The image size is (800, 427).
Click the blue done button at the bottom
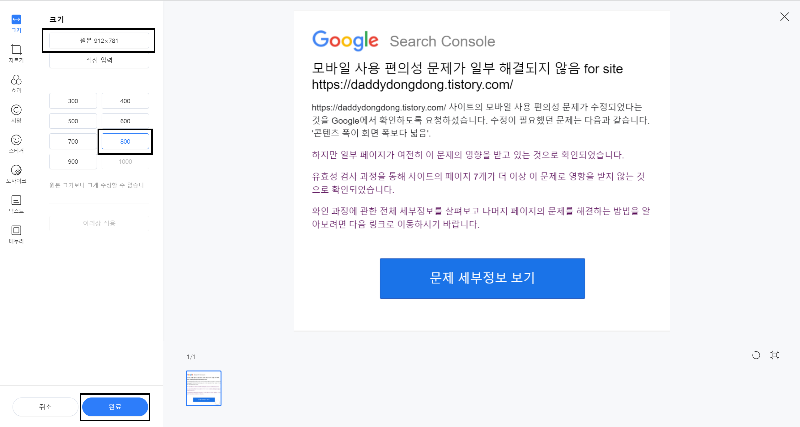[115, 407]
